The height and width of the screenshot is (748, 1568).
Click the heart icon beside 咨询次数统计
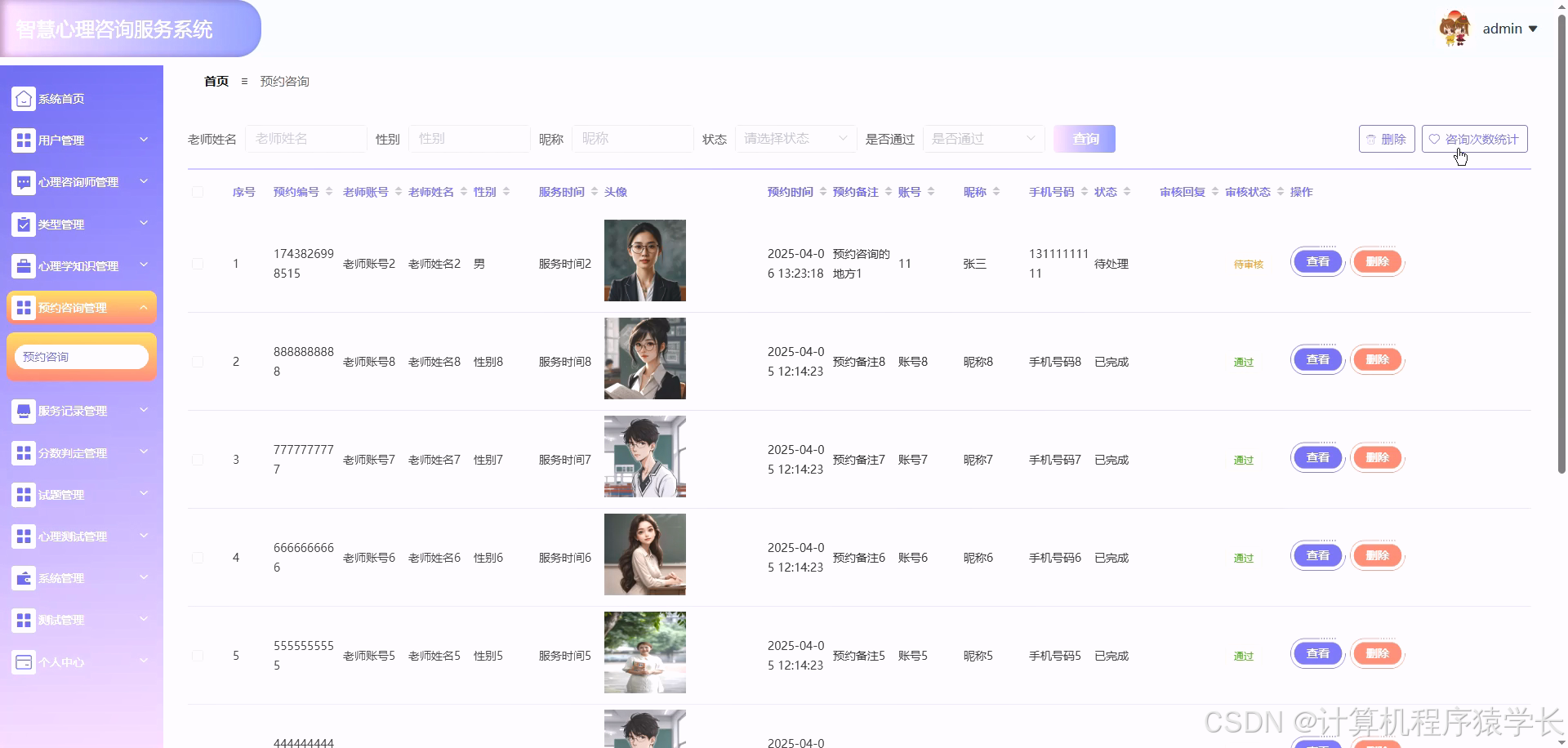(x=1434, y=138)
